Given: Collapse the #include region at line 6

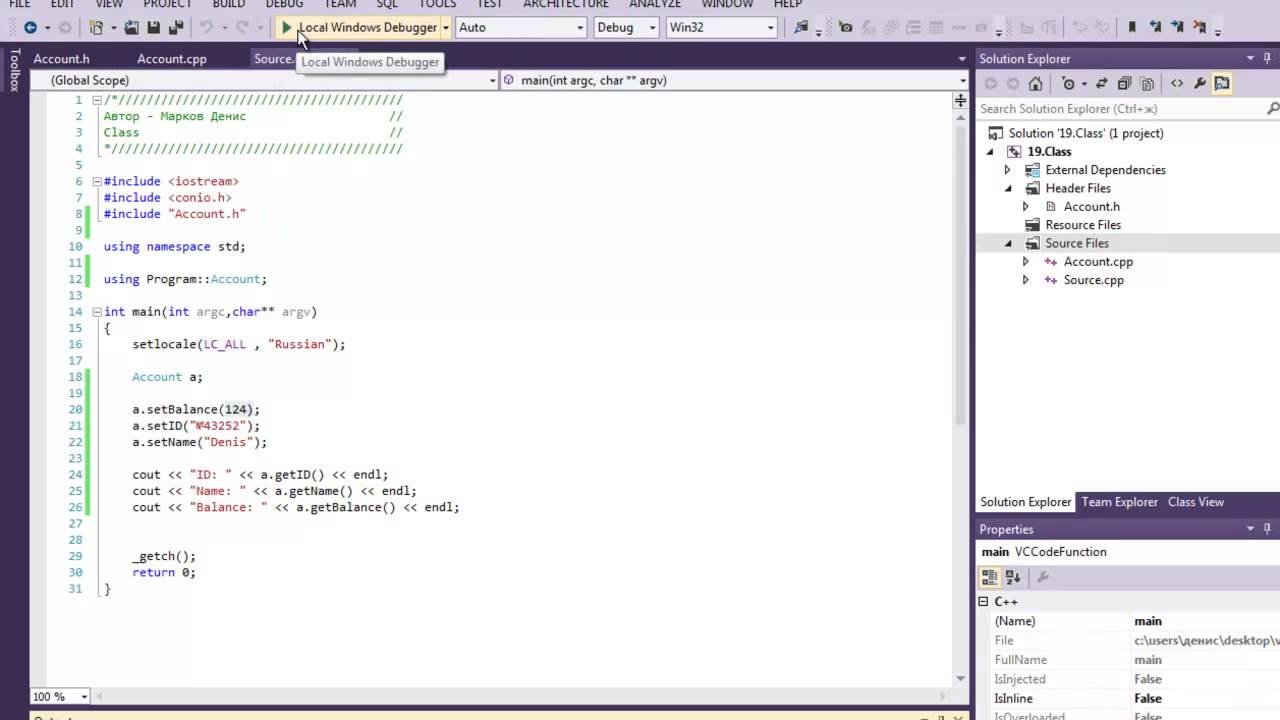Looking at the screenshot, I should (x=97, y=181).
